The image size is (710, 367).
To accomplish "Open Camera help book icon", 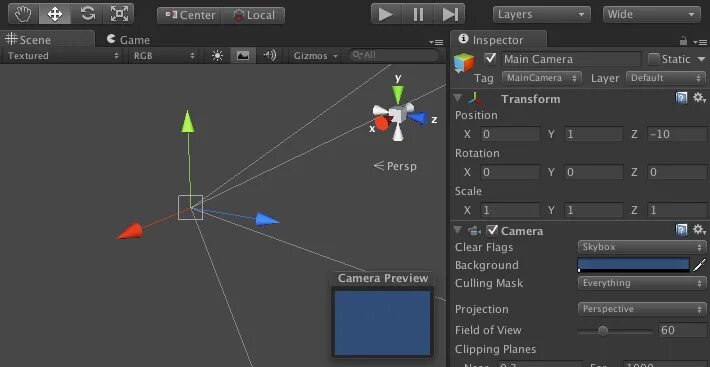I will tap(681, 230).
